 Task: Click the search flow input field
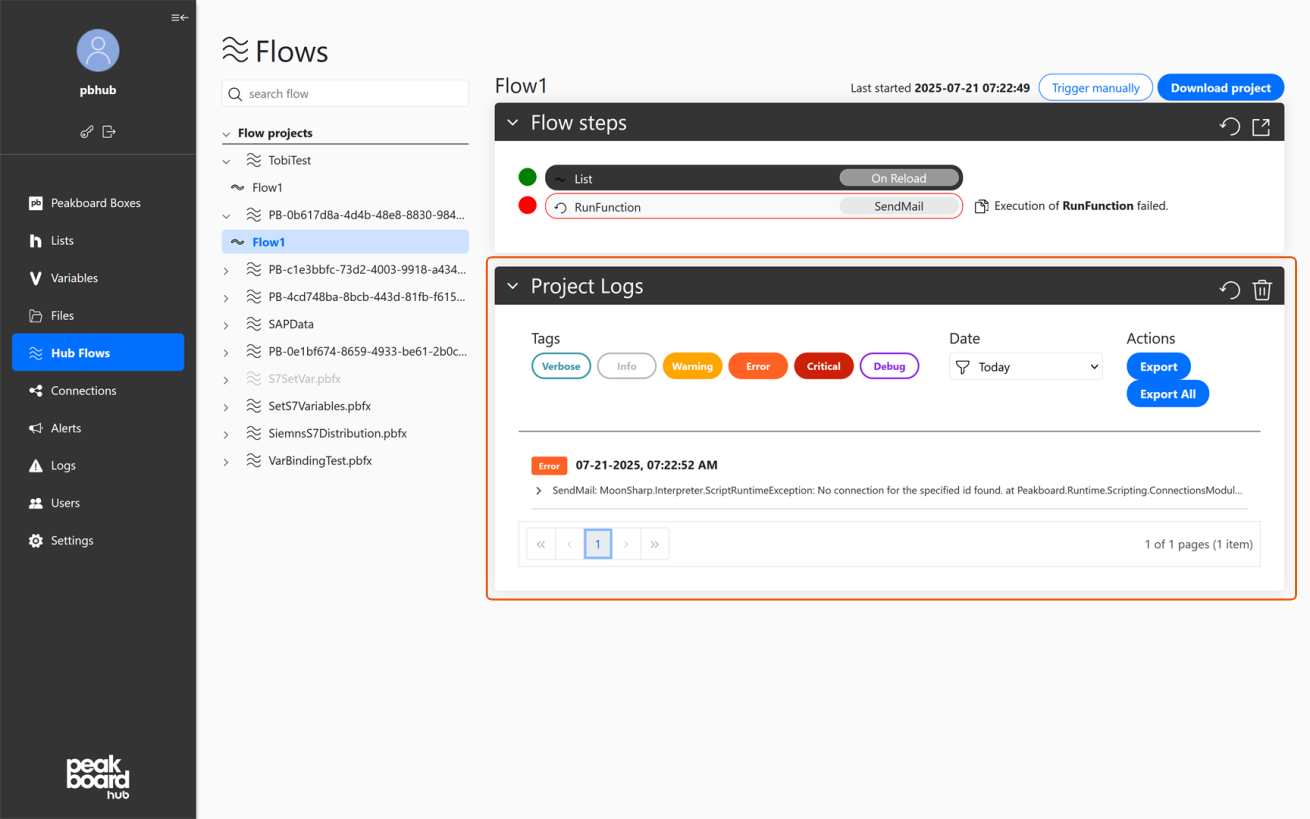pos(345,93)
